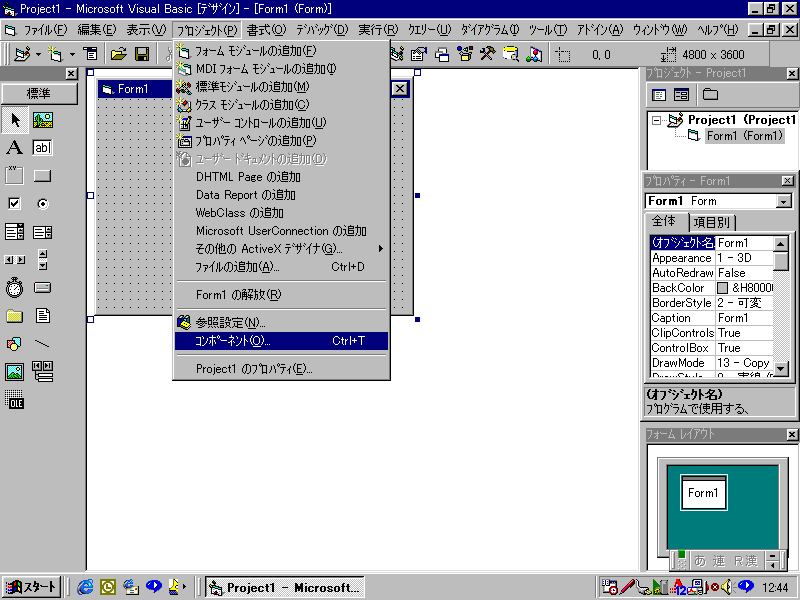Click View Code in the Project panel
The width and height of the screenshot is (800, 600).
click(659, 95)
